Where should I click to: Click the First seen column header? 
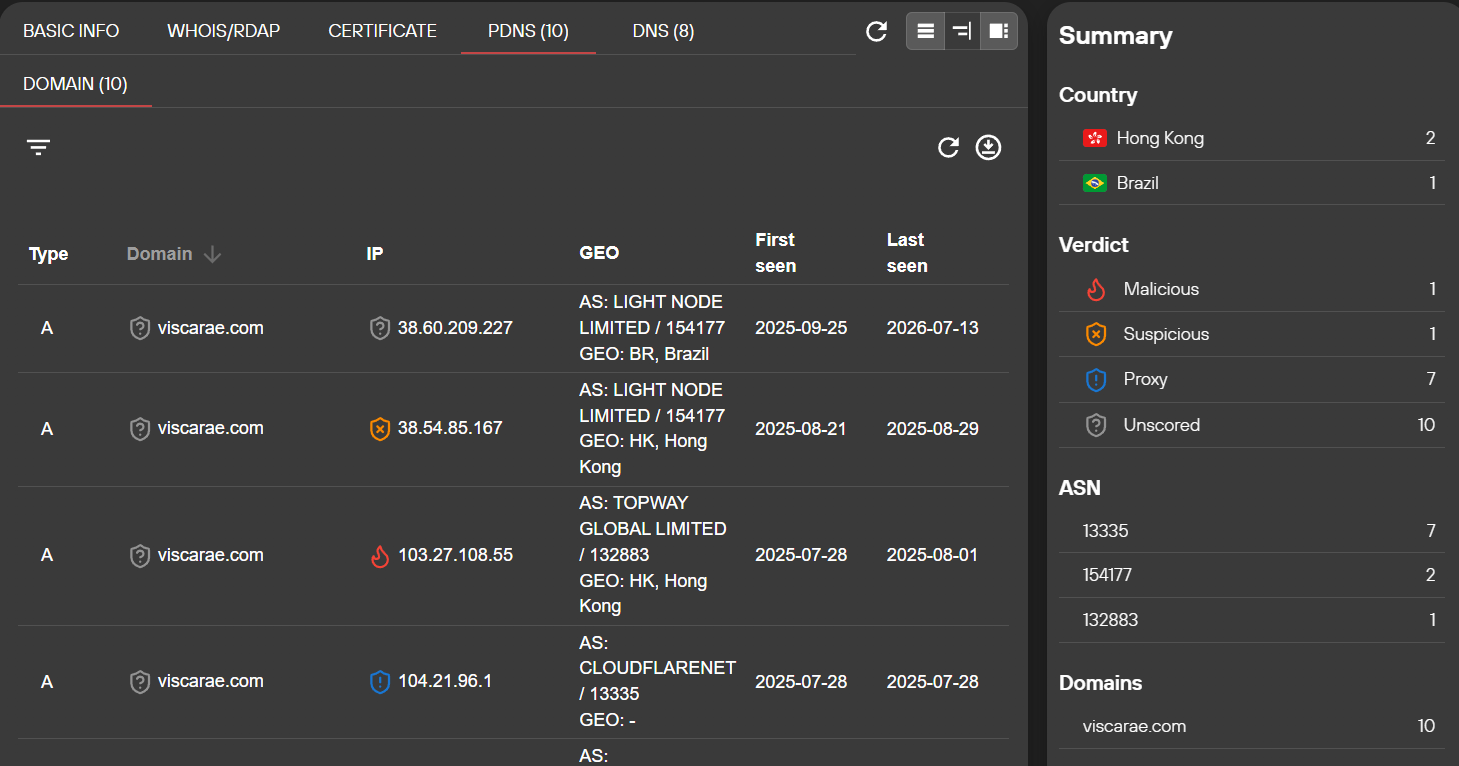point(776,253)
